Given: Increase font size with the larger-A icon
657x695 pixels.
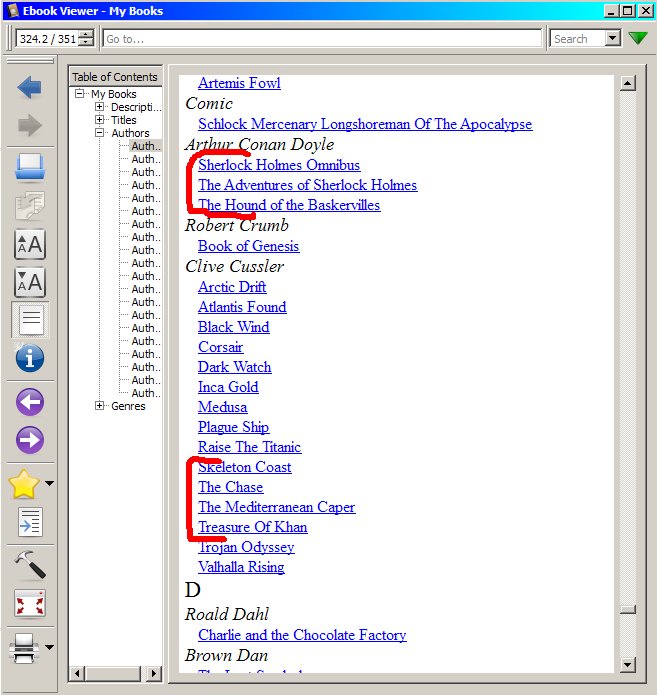Looking at the screenshot, I should pos(30,244).
